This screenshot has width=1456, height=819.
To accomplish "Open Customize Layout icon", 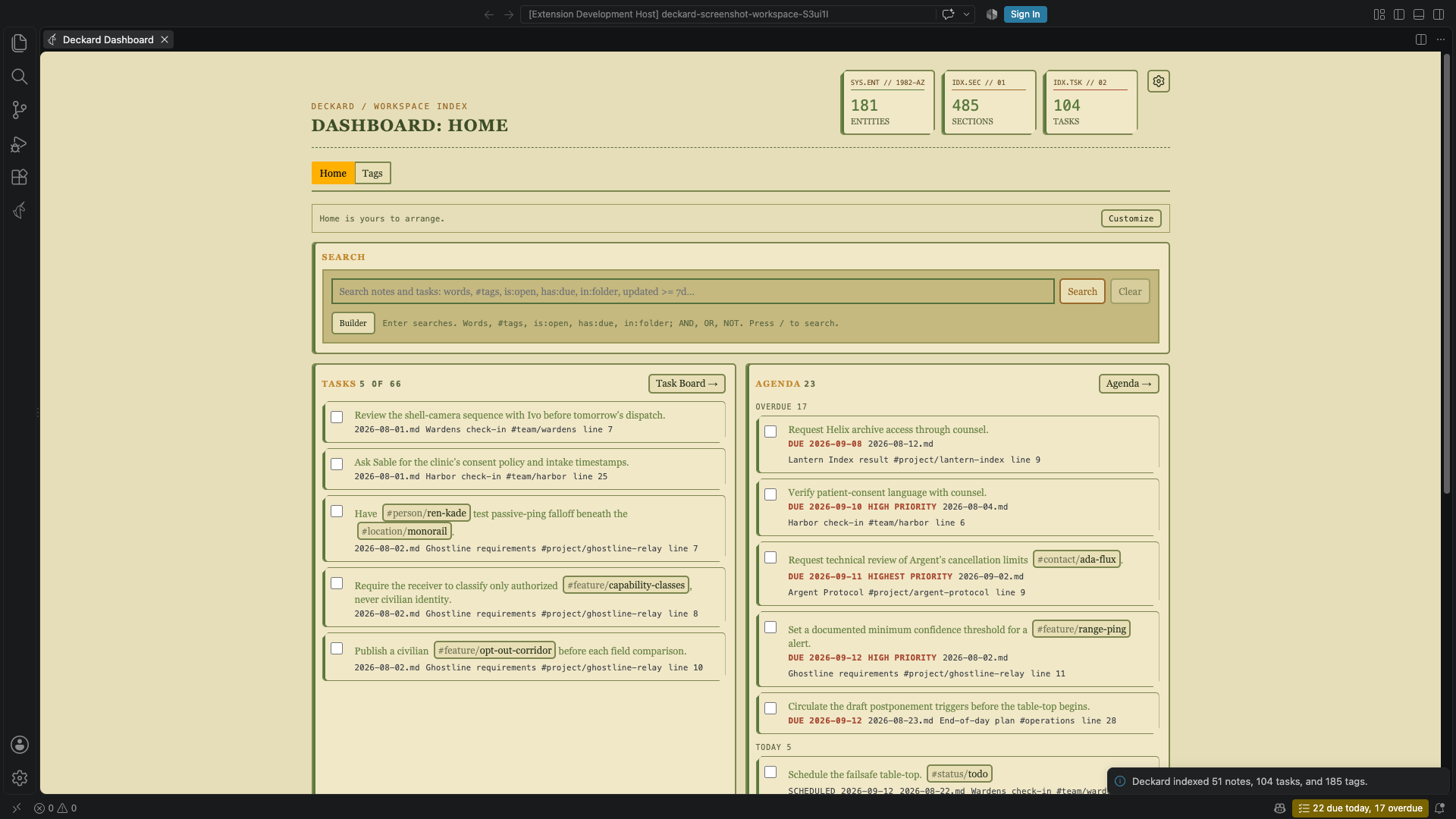I will (1379, 14).
